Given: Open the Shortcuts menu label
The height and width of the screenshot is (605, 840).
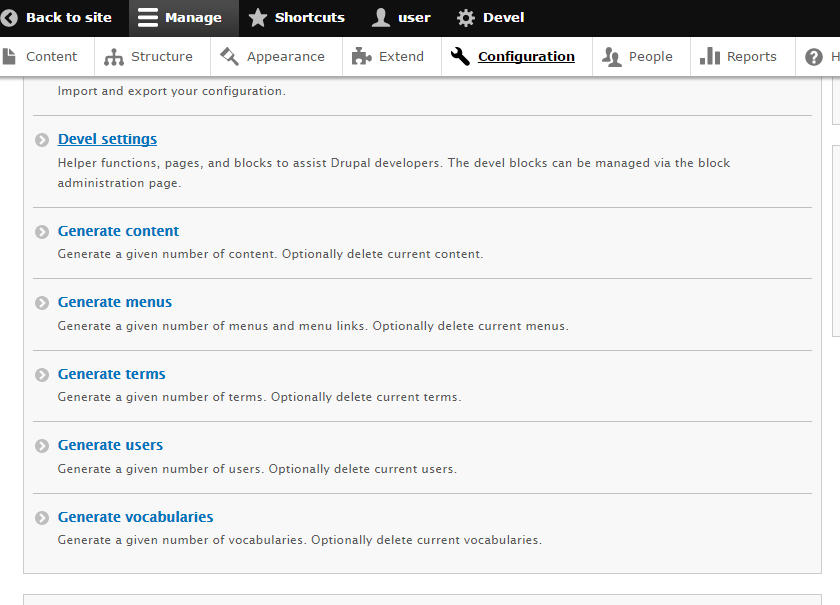Looking at the screenshot, I should [x=310, y=18].
